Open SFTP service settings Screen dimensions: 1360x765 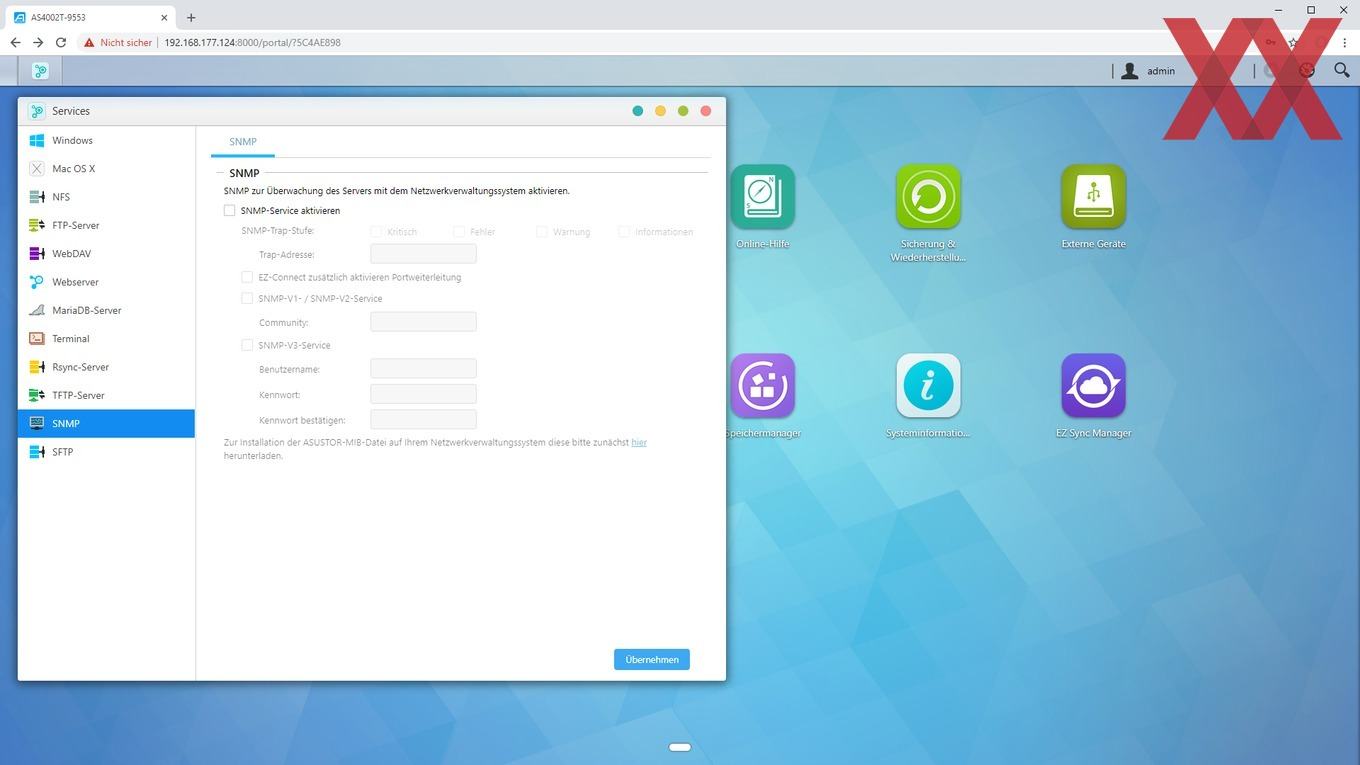[x=106, y=452]
